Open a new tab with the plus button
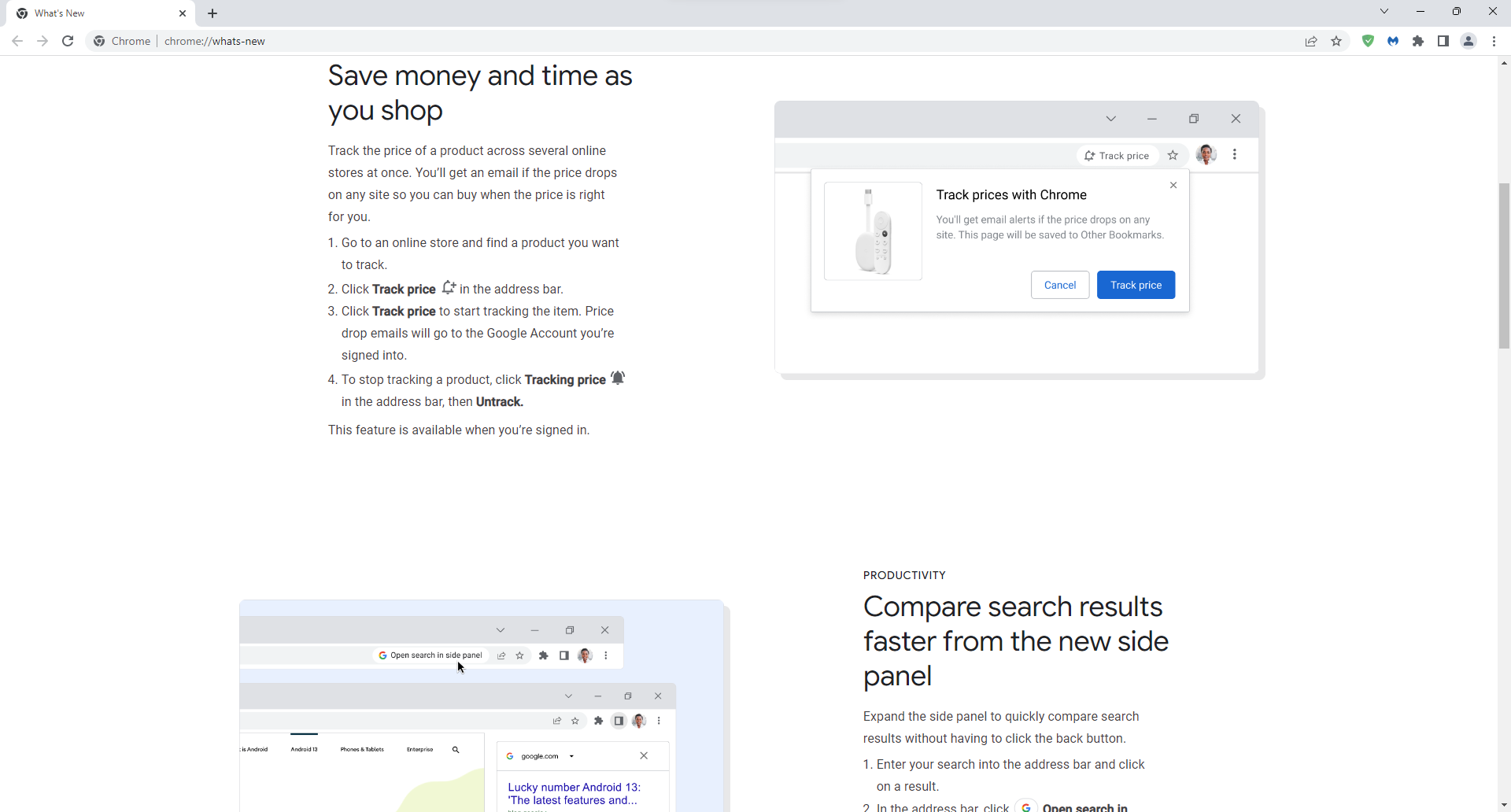The height and width of the screenshot is (812, 1511). pyautogui.click(x=212, y=13)
